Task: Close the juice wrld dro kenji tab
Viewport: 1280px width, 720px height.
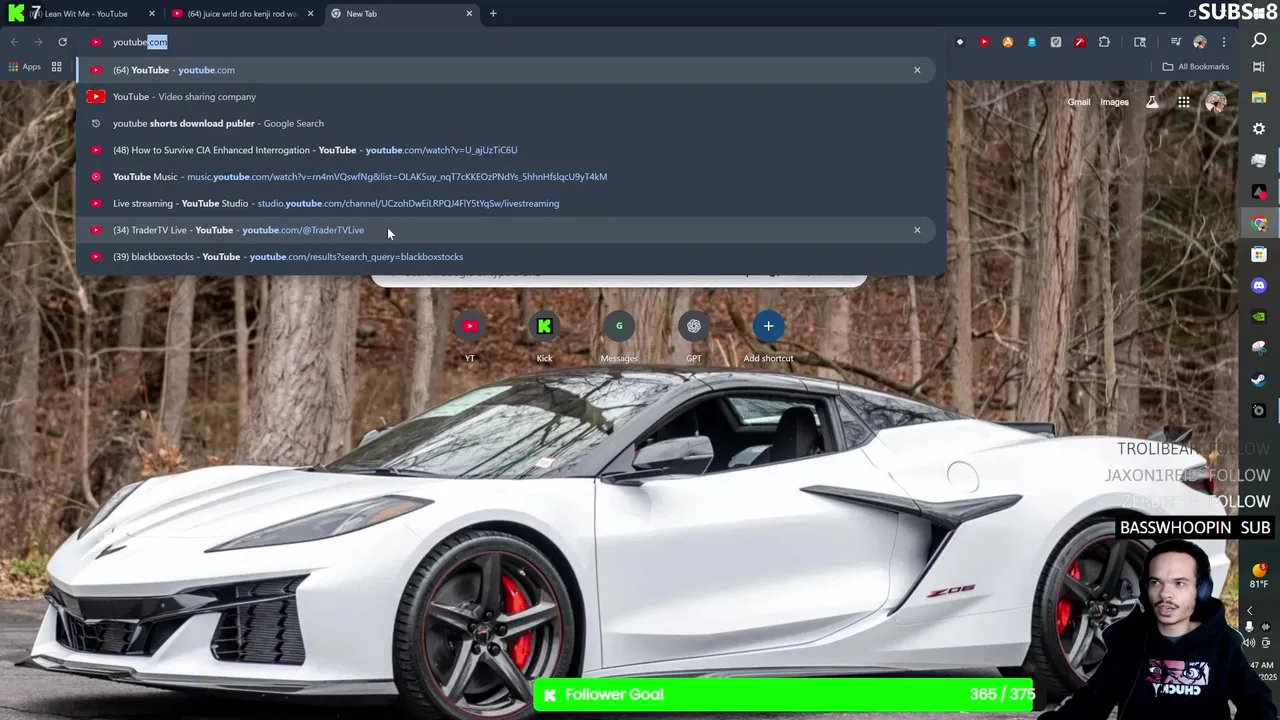Action: [310, 14]
